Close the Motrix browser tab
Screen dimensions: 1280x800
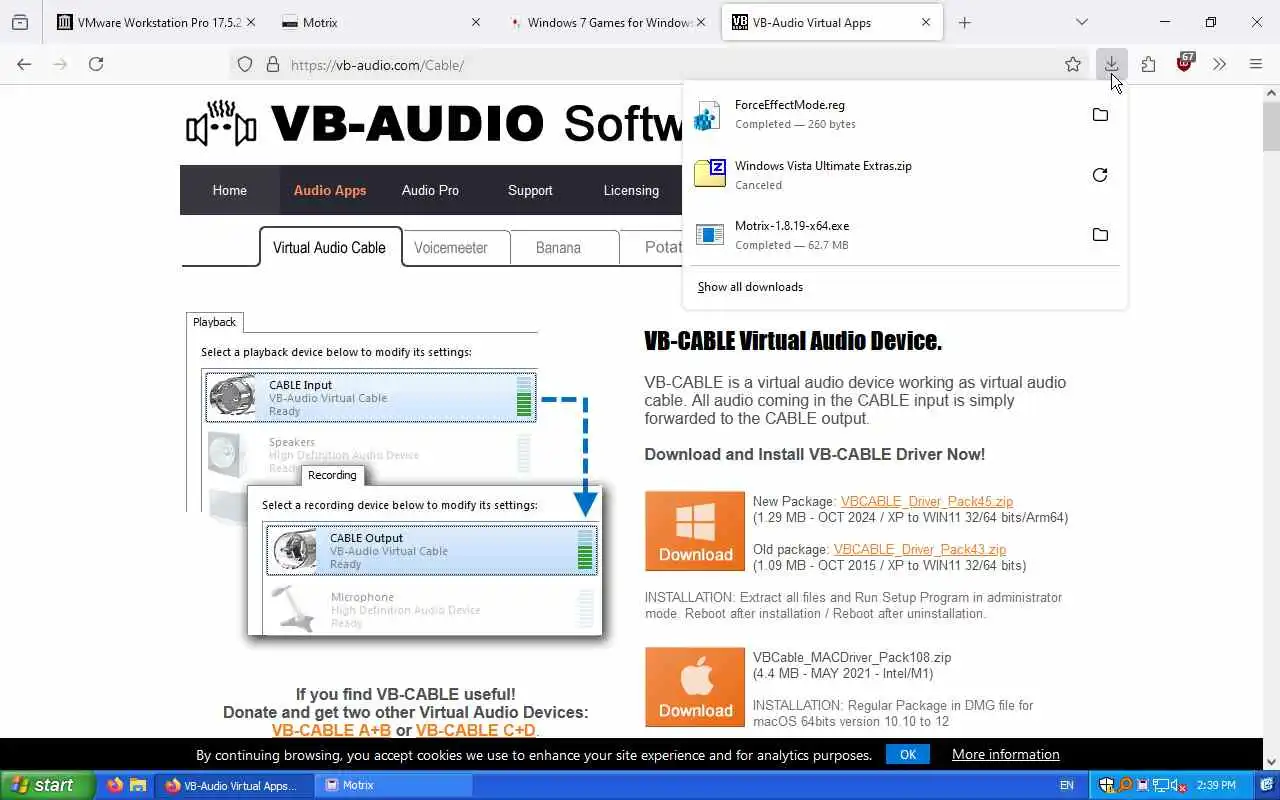pyautogui.click(x=475, y=22)
